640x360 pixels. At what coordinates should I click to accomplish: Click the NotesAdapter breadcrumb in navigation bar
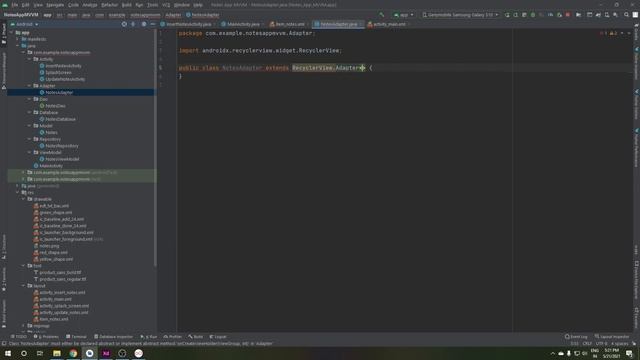(203, 15)
